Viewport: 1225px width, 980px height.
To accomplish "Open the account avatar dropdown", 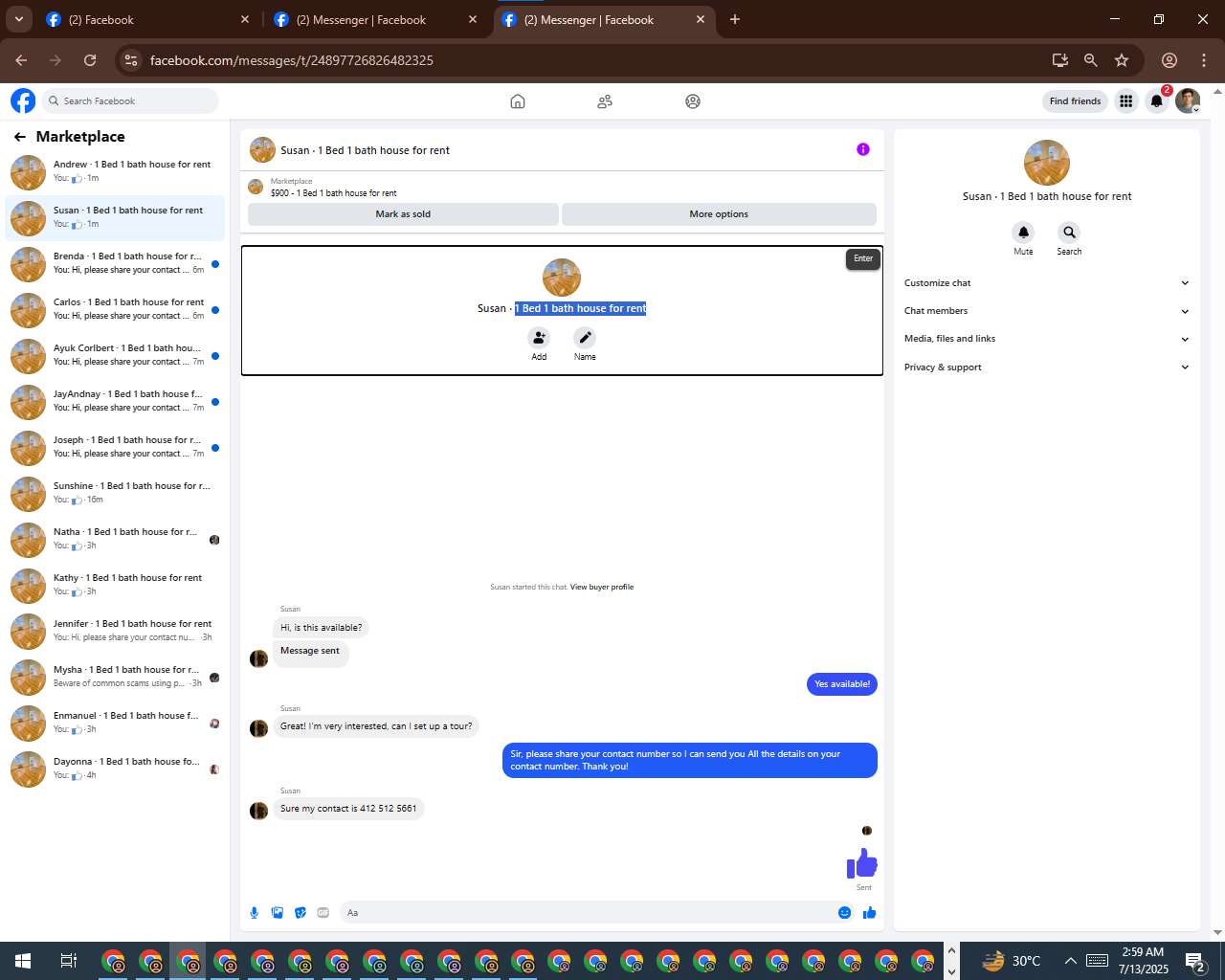I will point(1189,101).
